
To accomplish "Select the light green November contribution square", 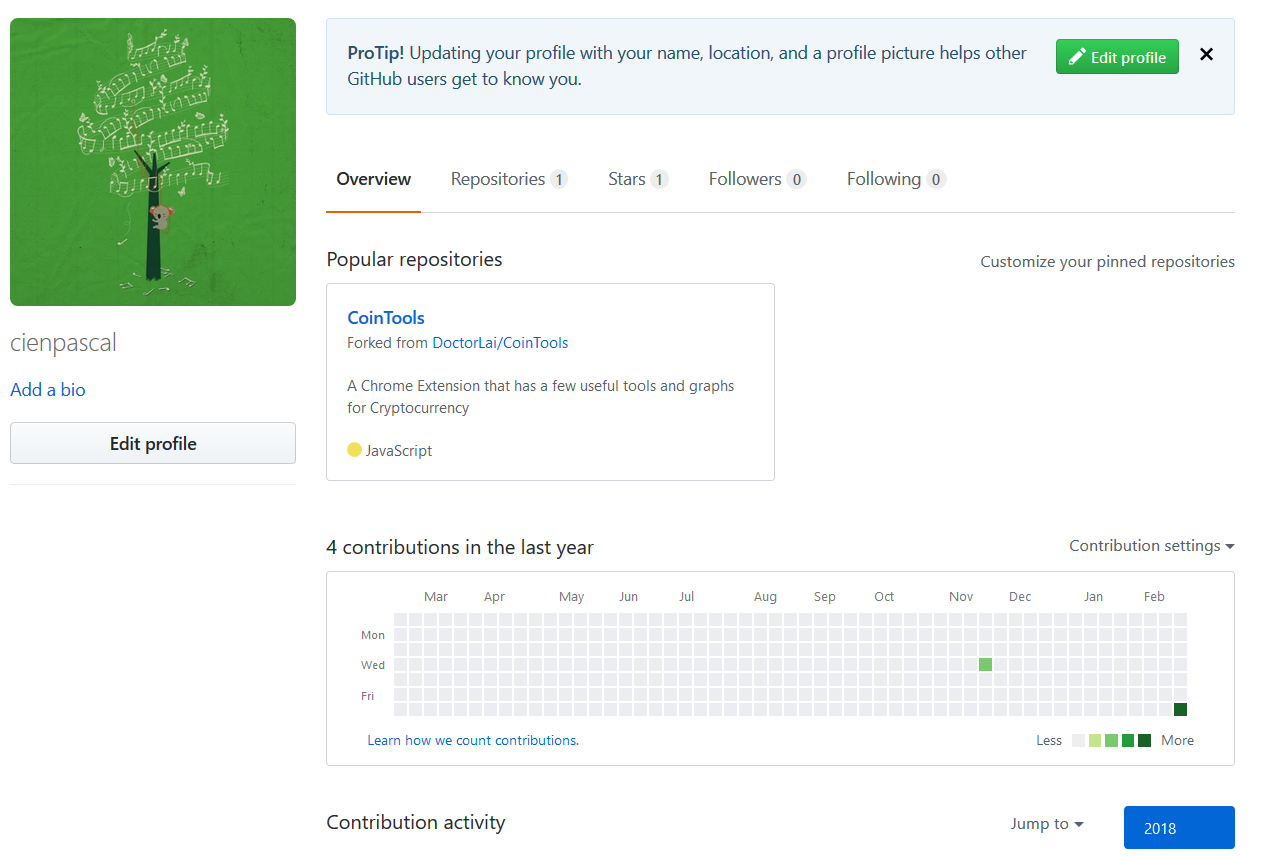I will click(985, 665).
